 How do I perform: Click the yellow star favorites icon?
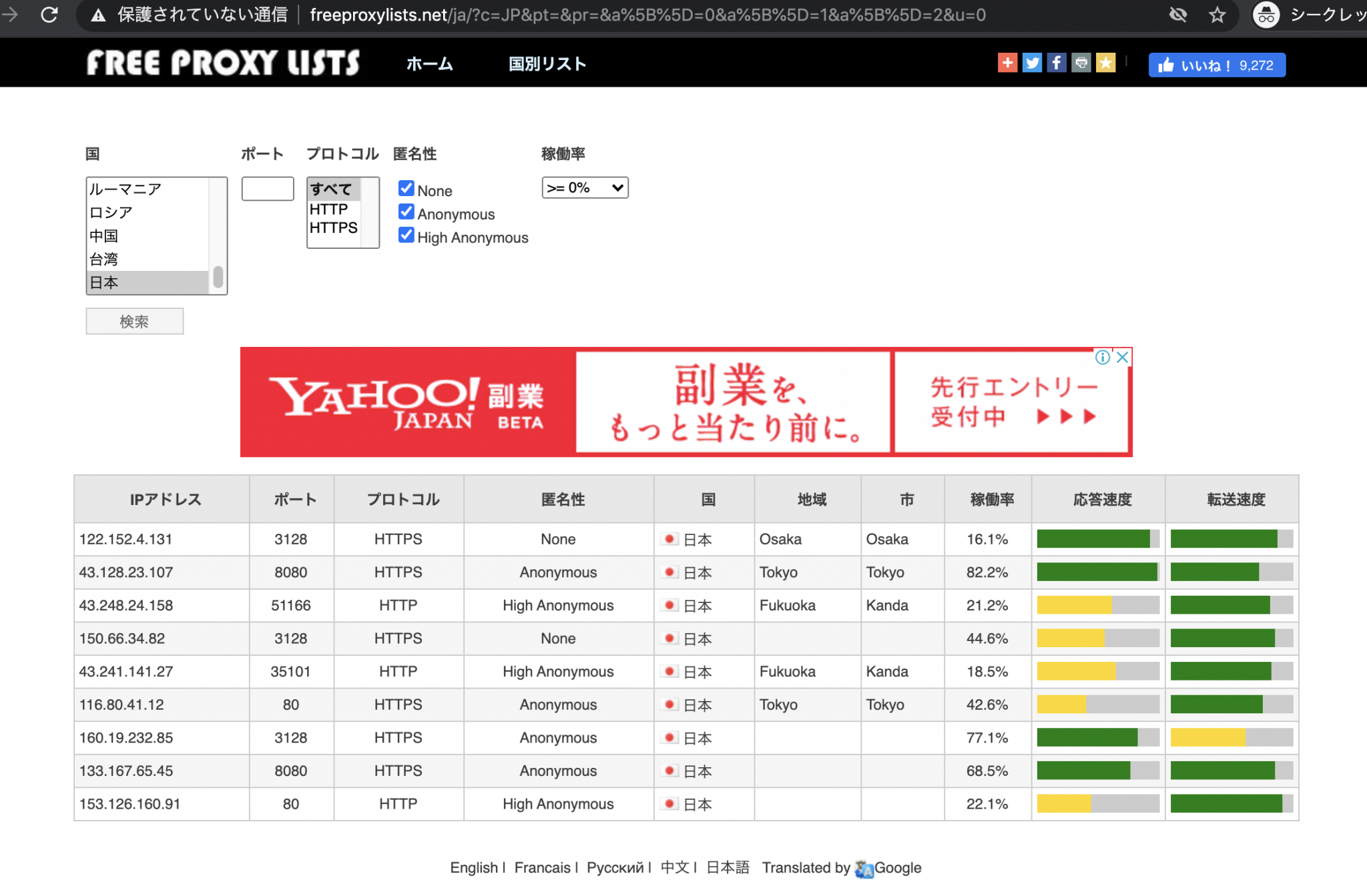(x=1106, y=63)
